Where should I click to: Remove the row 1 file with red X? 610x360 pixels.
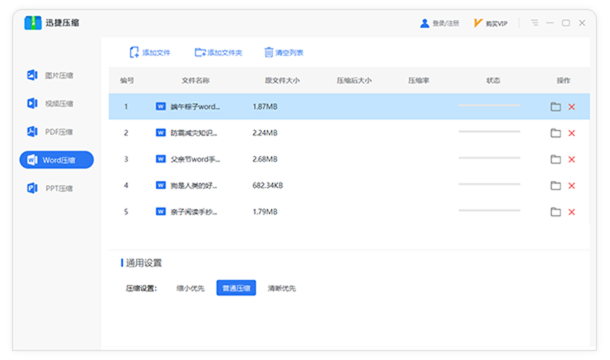tap(571, 107)
